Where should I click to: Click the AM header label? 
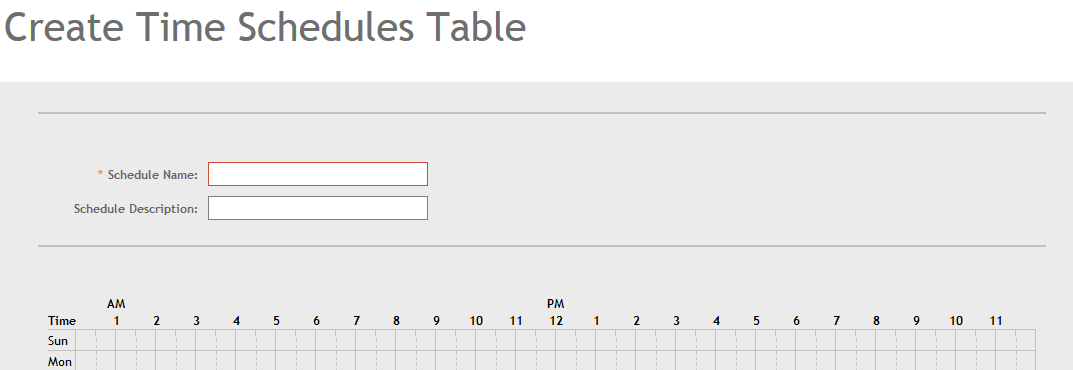[x=116, y=304]
